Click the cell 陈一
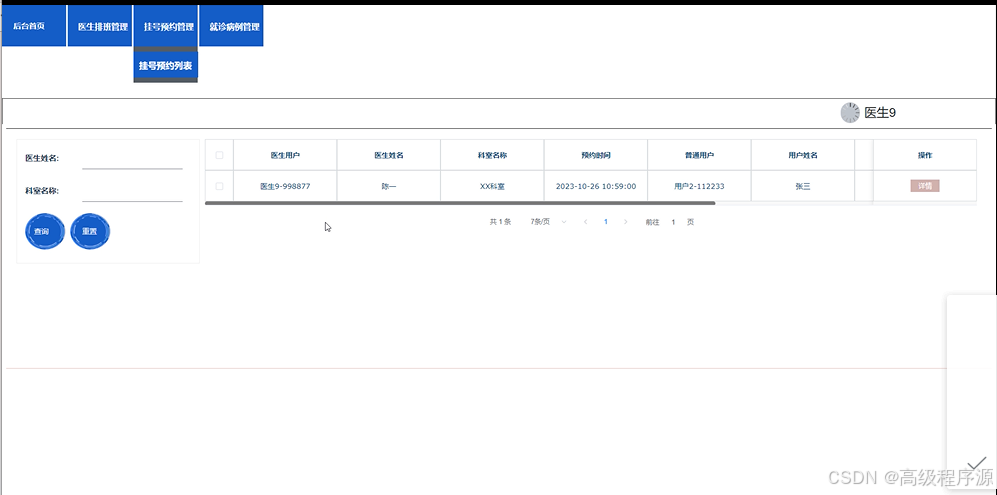997x495 pixels. (388, 186)
